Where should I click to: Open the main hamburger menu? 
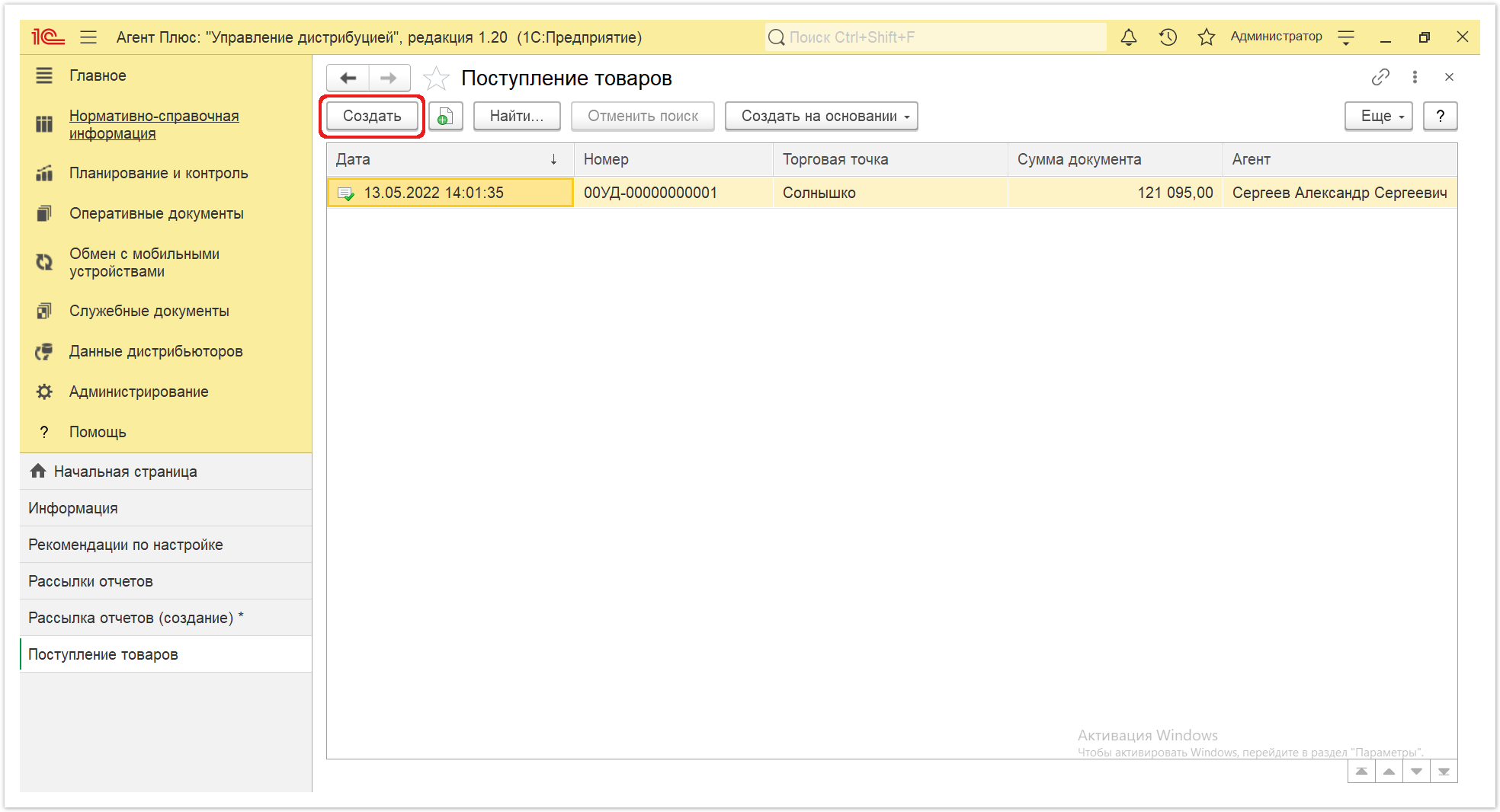[x=88, y=37]
